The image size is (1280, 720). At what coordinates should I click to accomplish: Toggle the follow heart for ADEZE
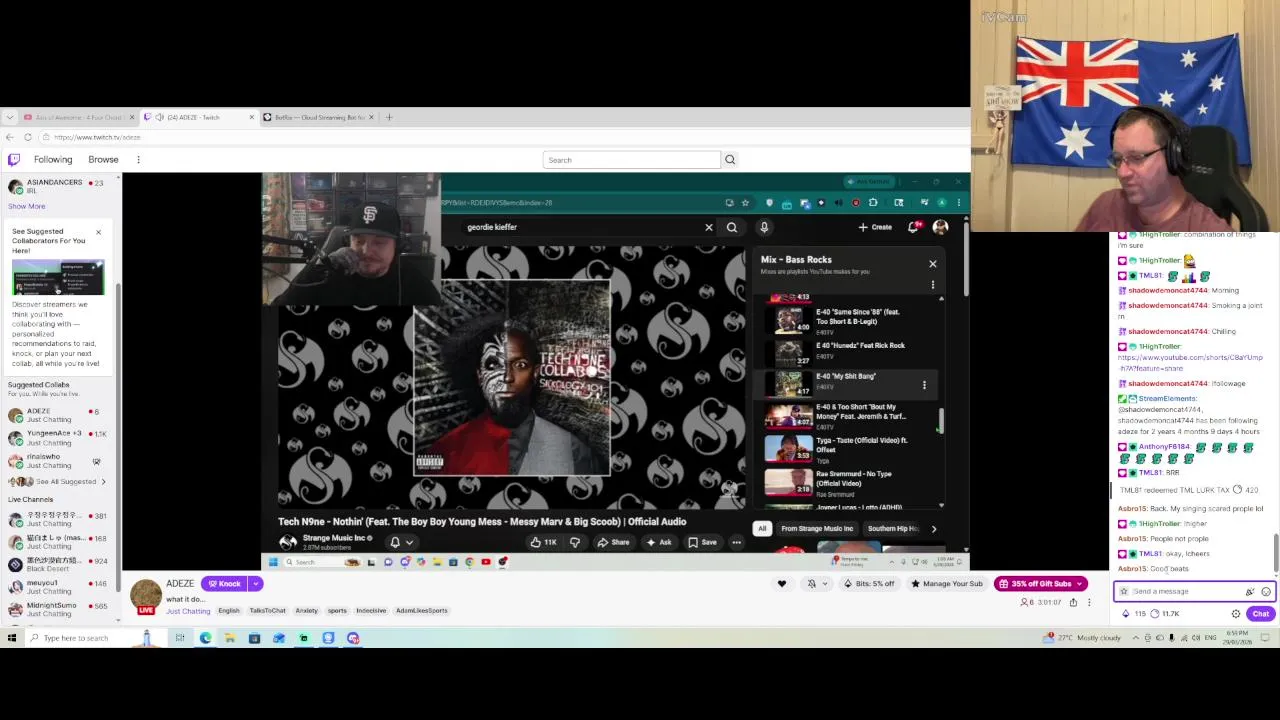pyautogui.click(x=782, y=584)
